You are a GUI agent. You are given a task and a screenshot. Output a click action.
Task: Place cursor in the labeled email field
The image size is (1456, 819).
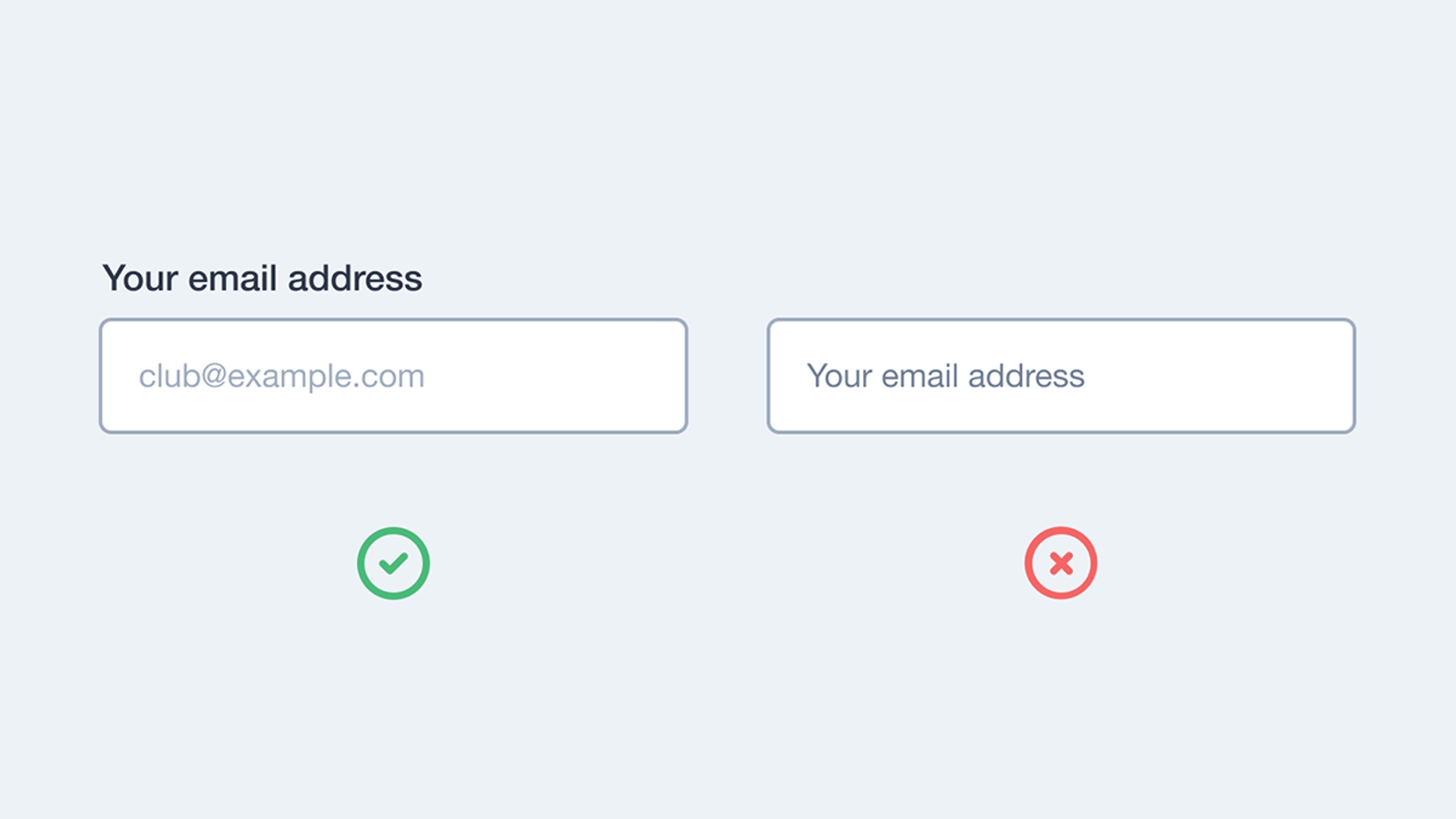click(x=393, y=376)
